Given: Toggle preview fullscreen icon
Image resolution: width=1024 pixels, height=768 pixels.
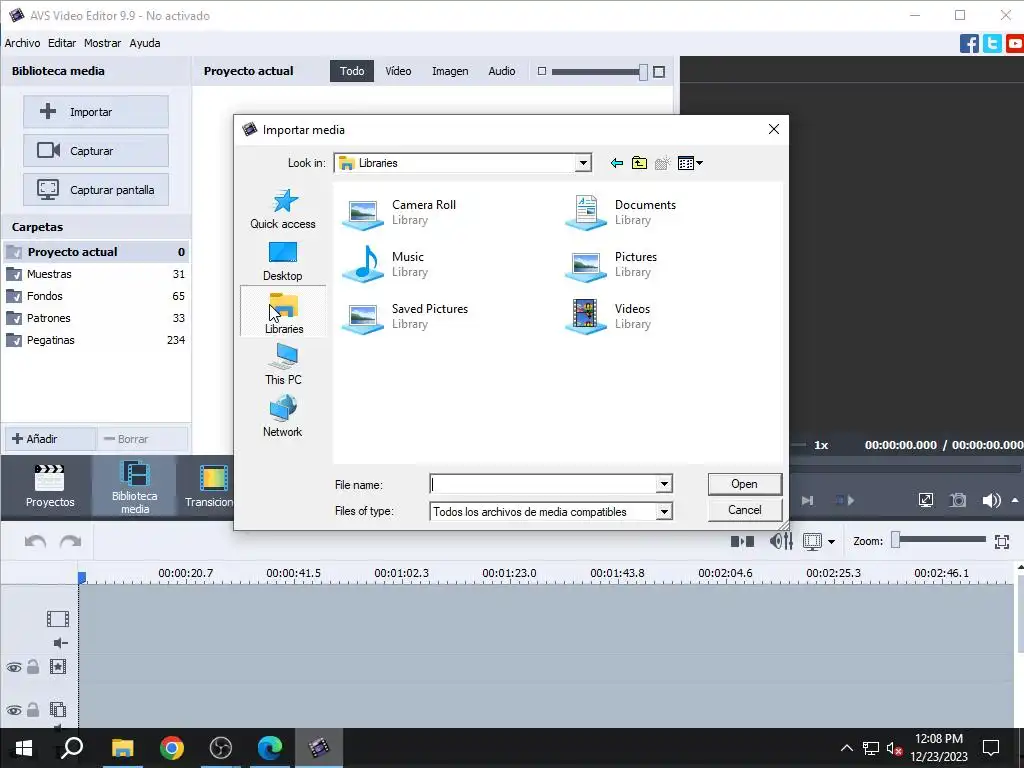Looking at the screenshot, I should click(925, 500).
